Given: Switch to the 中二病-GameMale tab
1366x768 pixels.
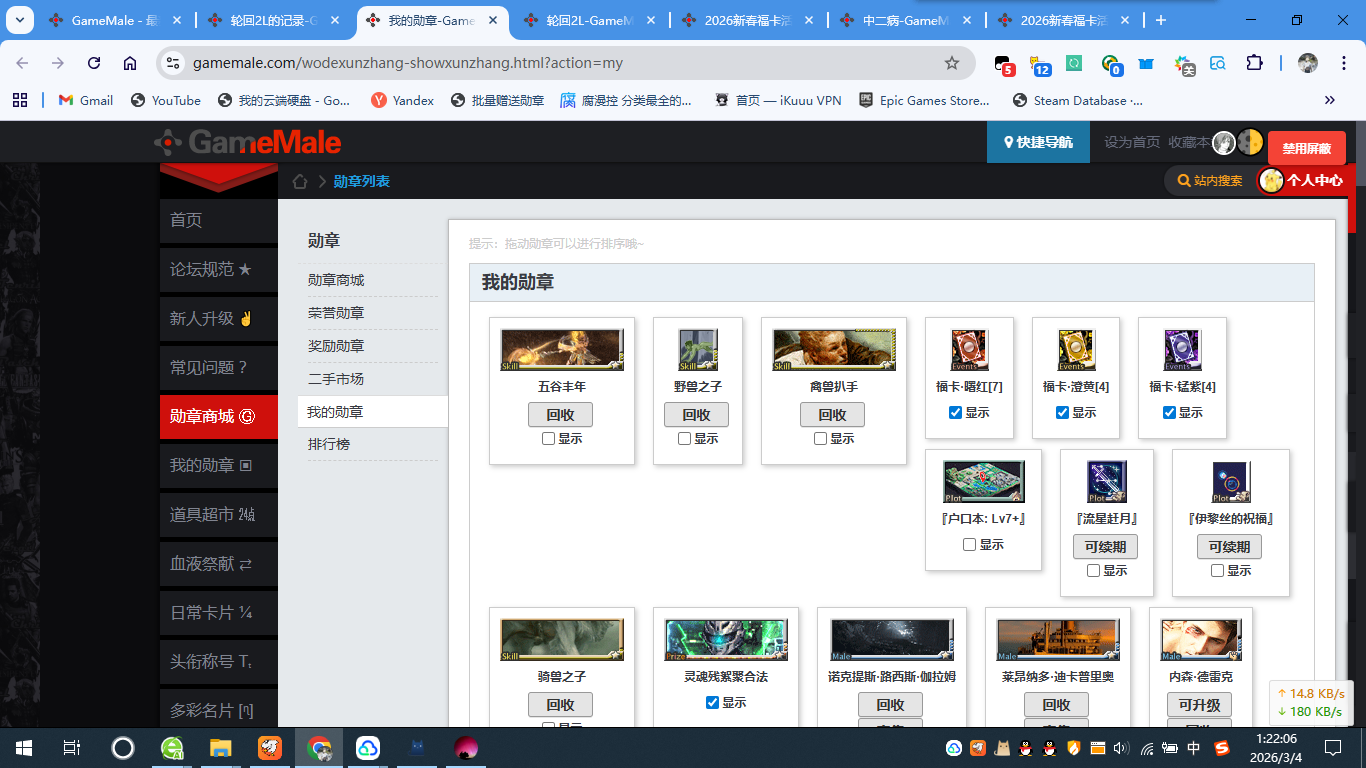Looking at the screenshot, I should coord(905,20).
